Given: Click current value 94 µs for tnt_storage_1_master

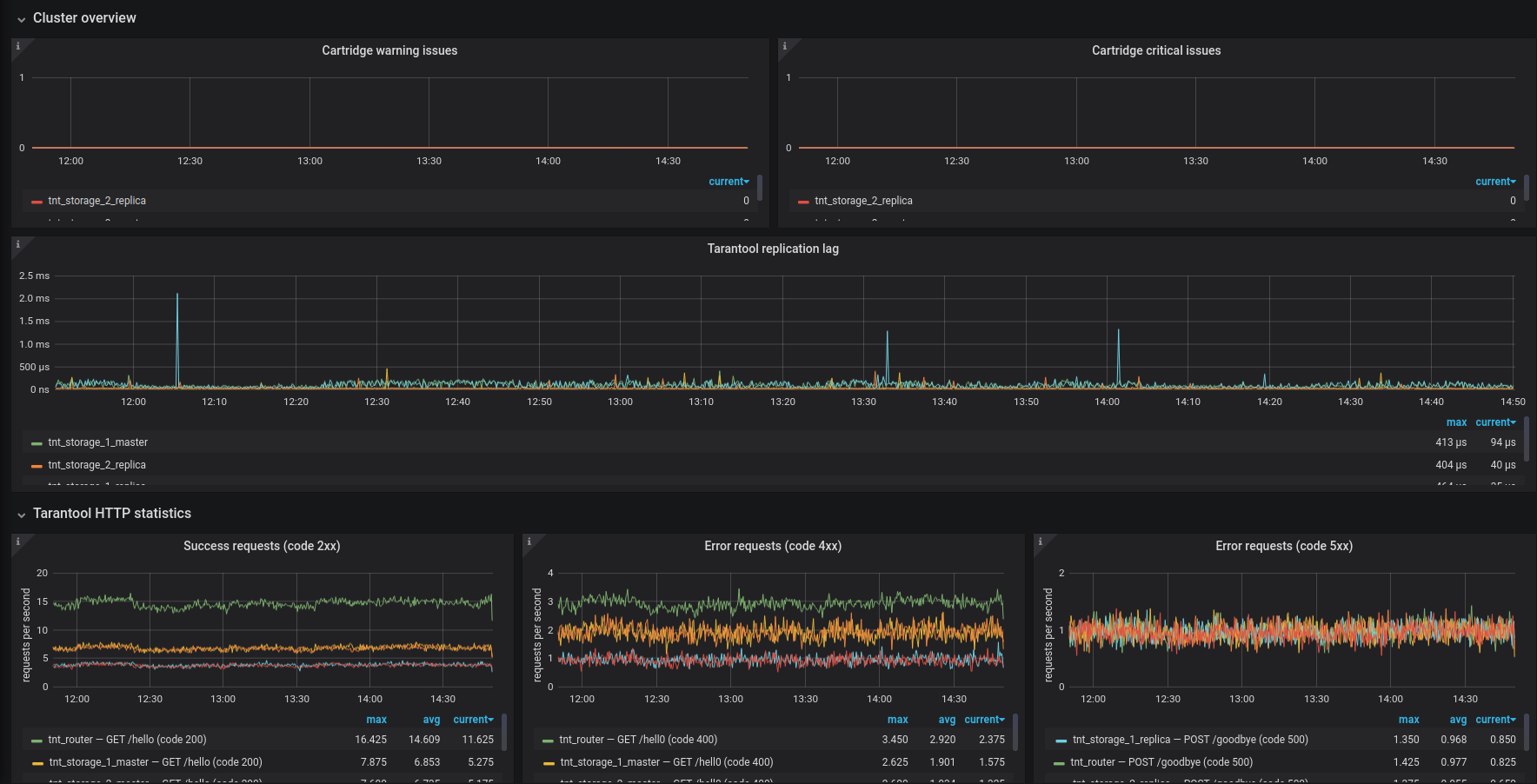Looking at the screenshot, I should [x=1502, y=442].
